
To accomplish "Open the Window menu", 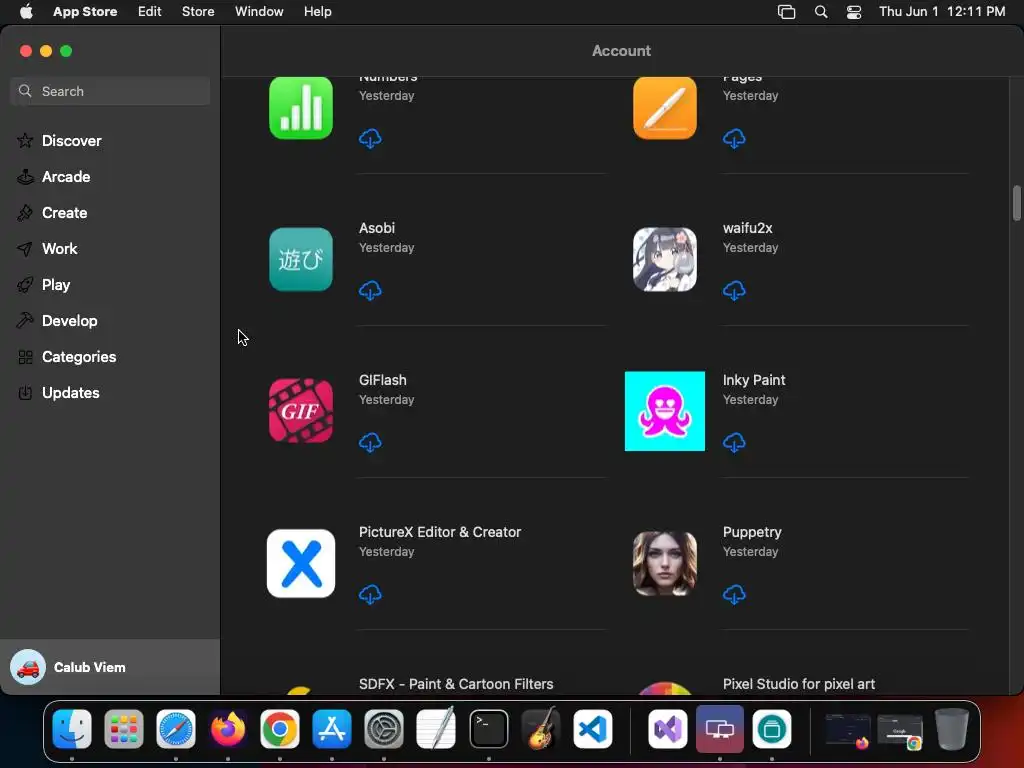I will [x=259, y=12].
